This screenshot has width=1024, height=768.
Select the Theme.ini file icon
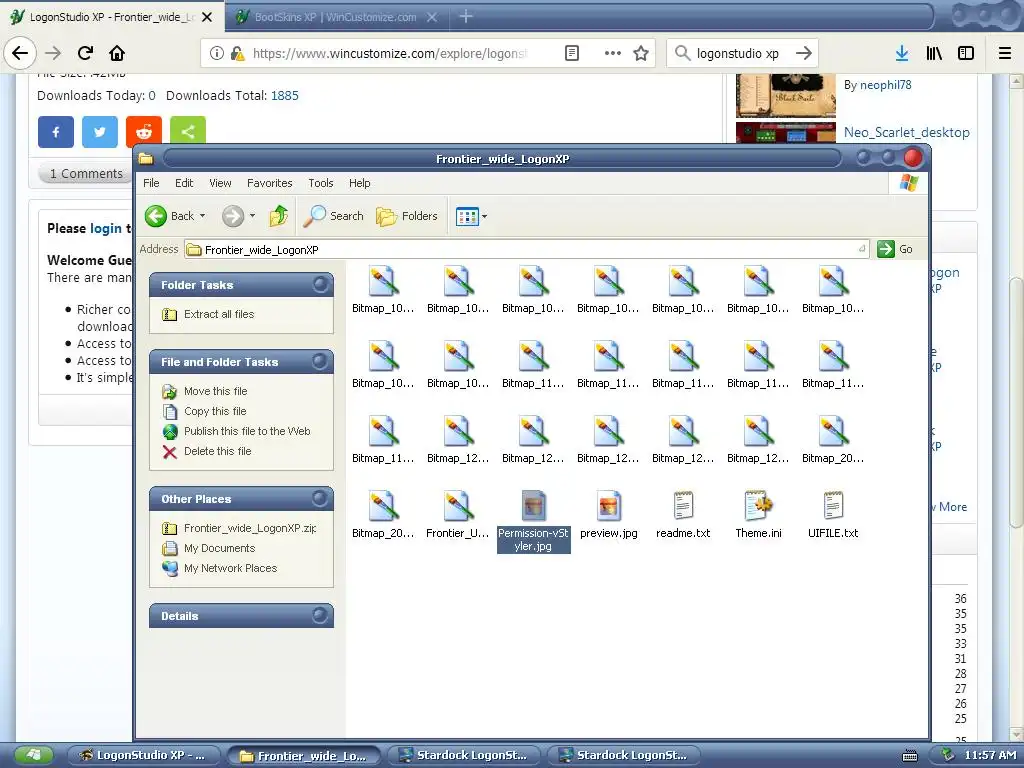[x=758, y=506]
